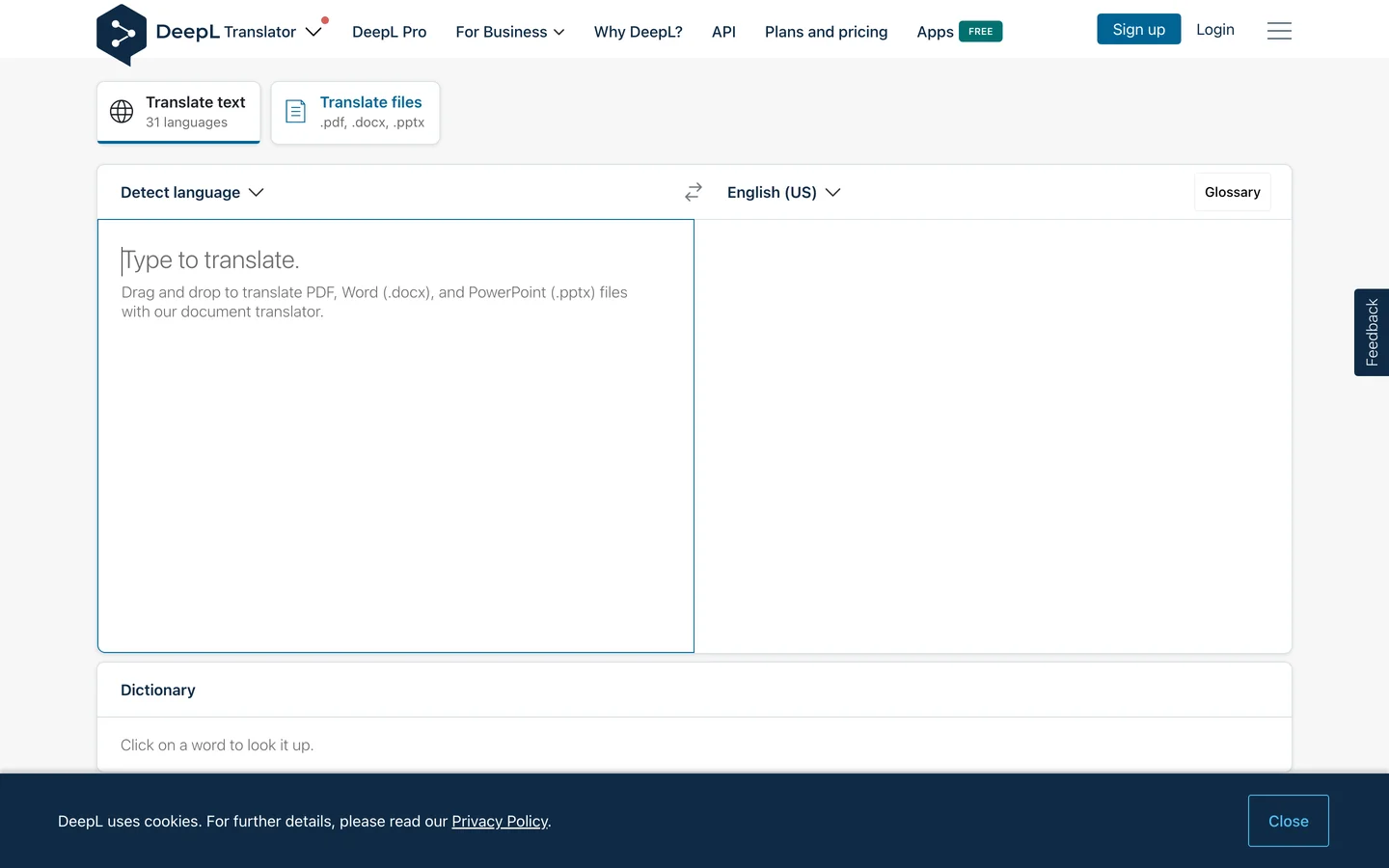Open Plans and pricing page
Screen dimensions: 1389x868
(x=827, y=32)
